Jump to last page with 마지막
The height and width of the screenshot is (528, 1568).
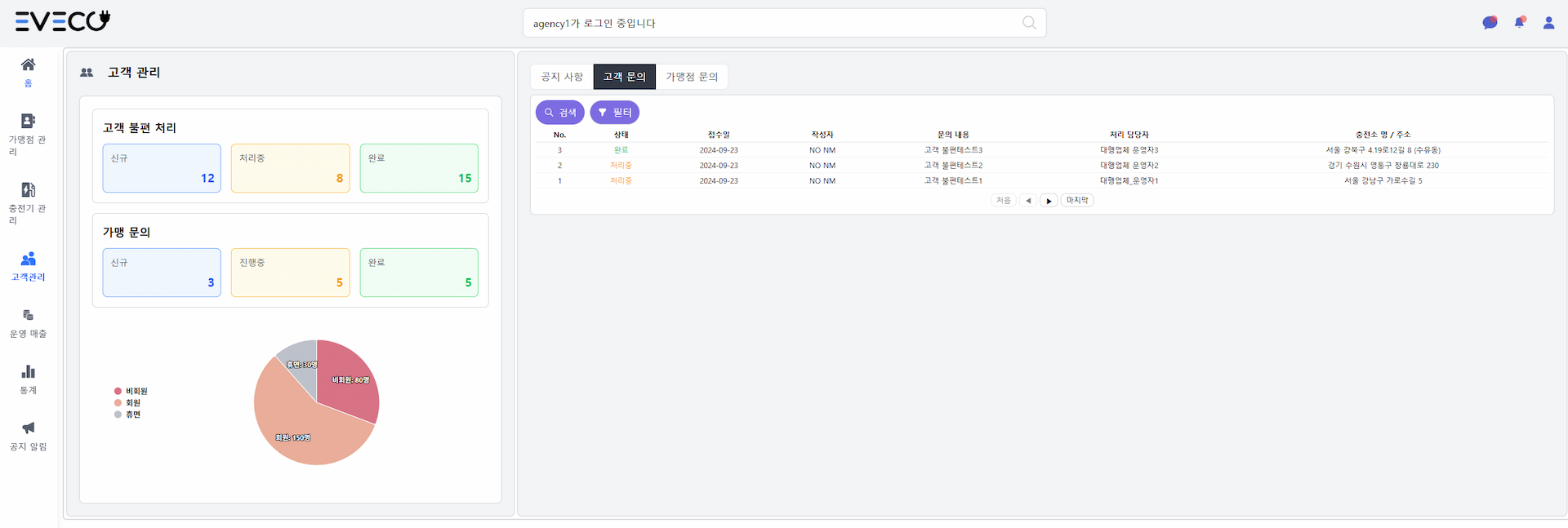1077,201
